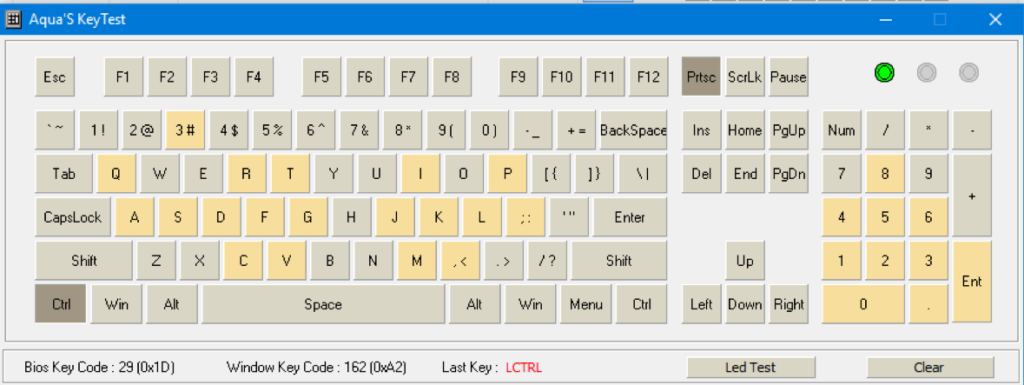Click the Clear button

pyautogui.click(x=929, y=367)
